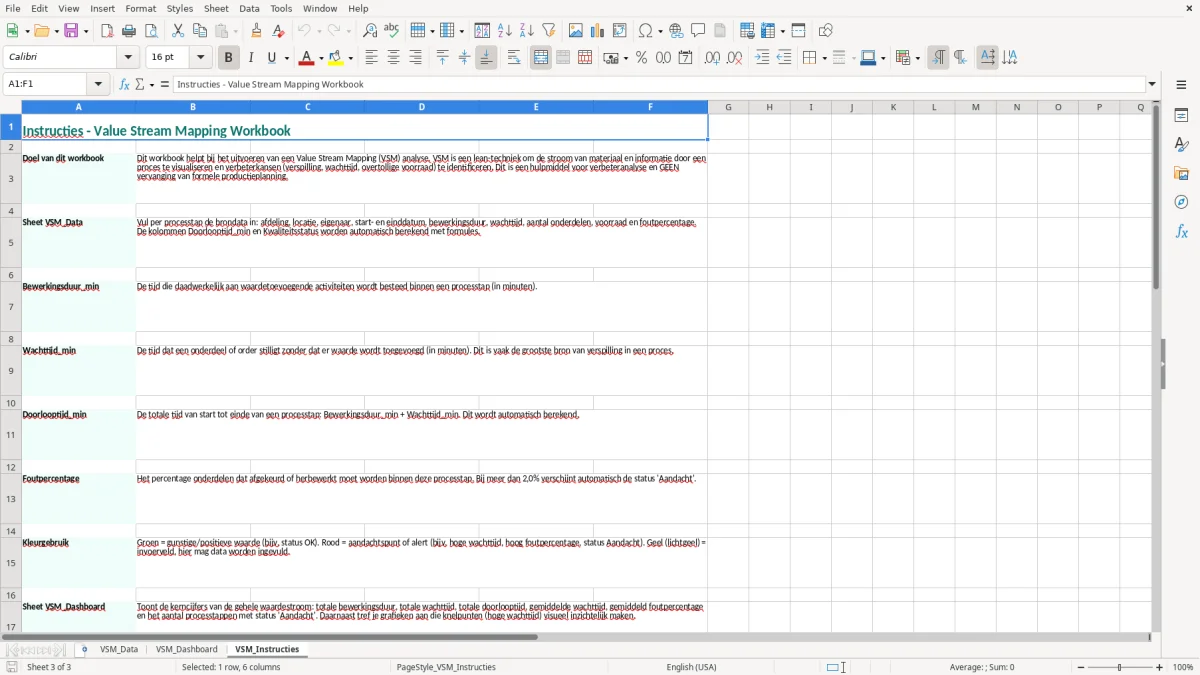The height and width of the screenshot is (675, 1200).
Task: Click the 100% zoom level indicator
Action: click(x=1183, y=667)
